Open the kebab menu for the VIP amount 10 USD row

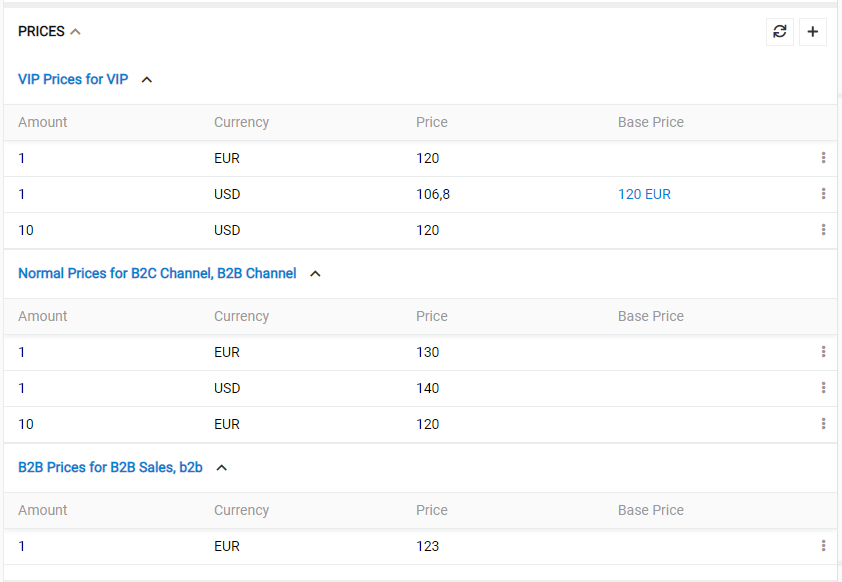tap(823, 230)
